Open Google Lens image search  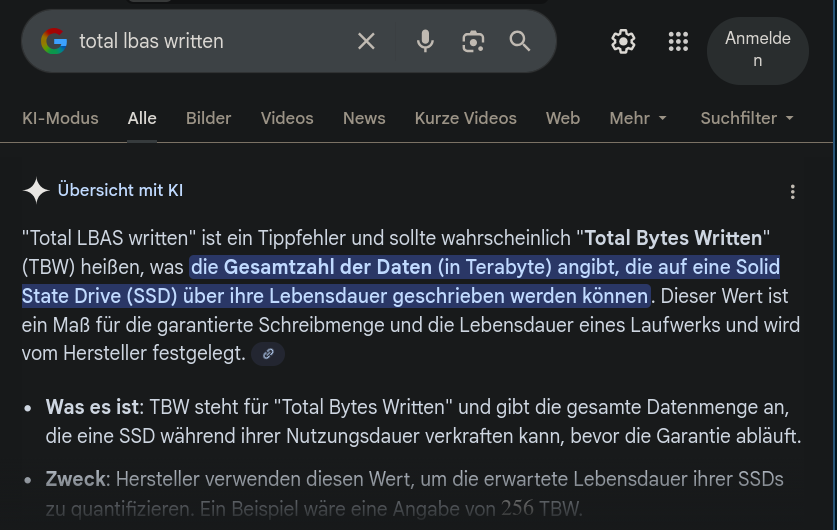pos(473,41)
